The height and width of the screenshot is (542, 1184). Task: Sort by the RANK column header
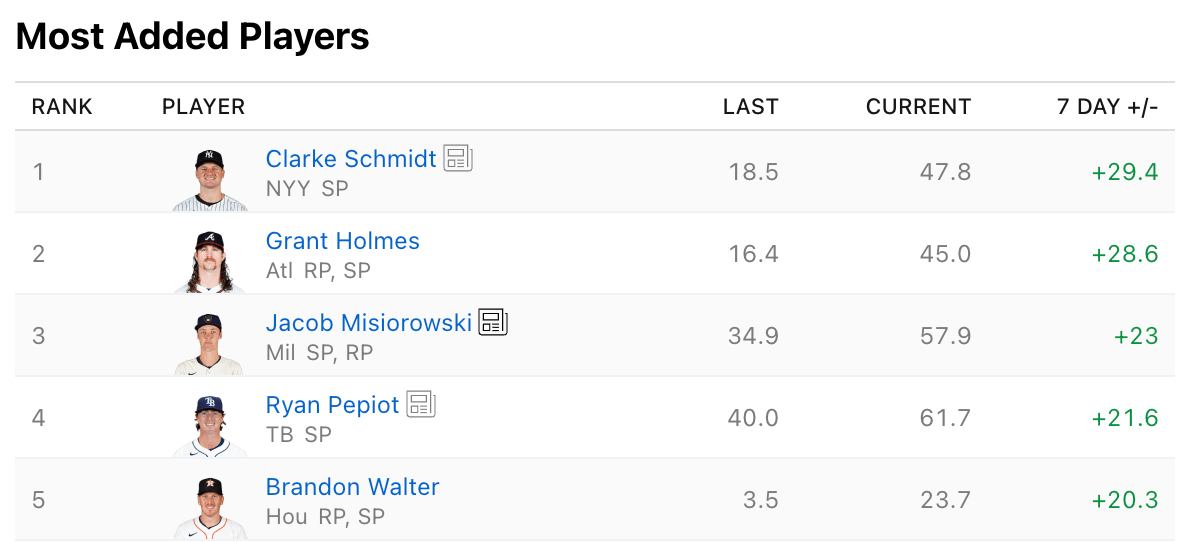click(62, 107)
